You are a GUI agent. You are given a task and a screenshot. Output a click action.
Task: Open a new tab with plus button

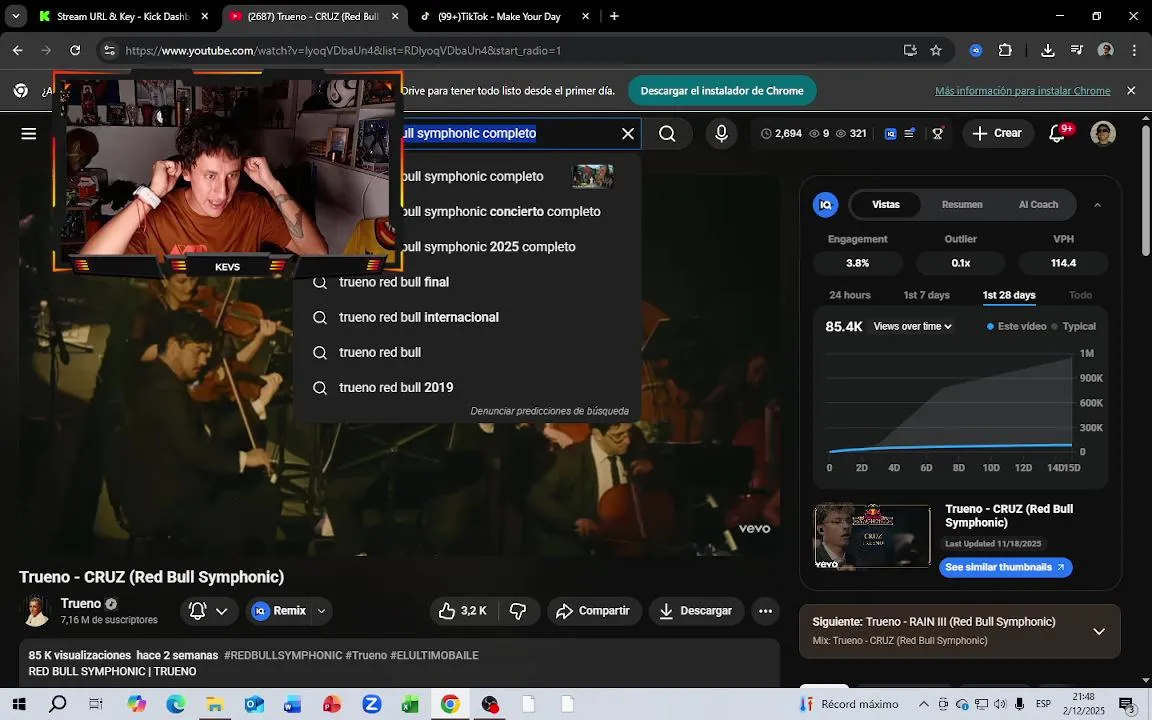tap(614, 16)
